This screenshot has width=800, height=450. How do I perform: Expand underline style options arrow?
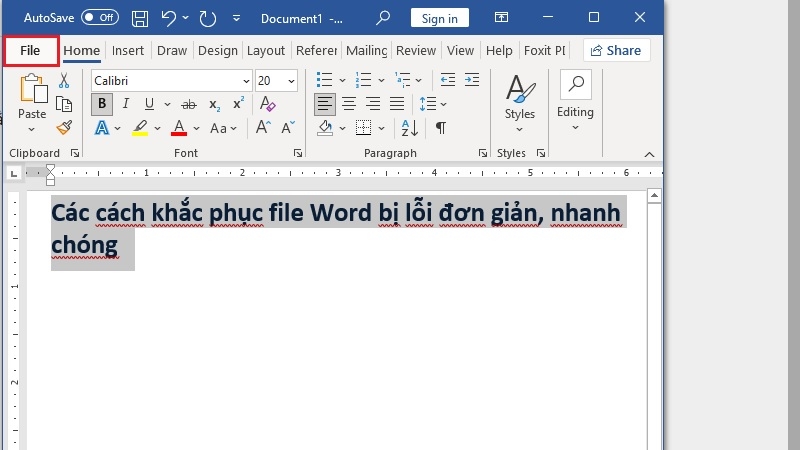[167, 105]
